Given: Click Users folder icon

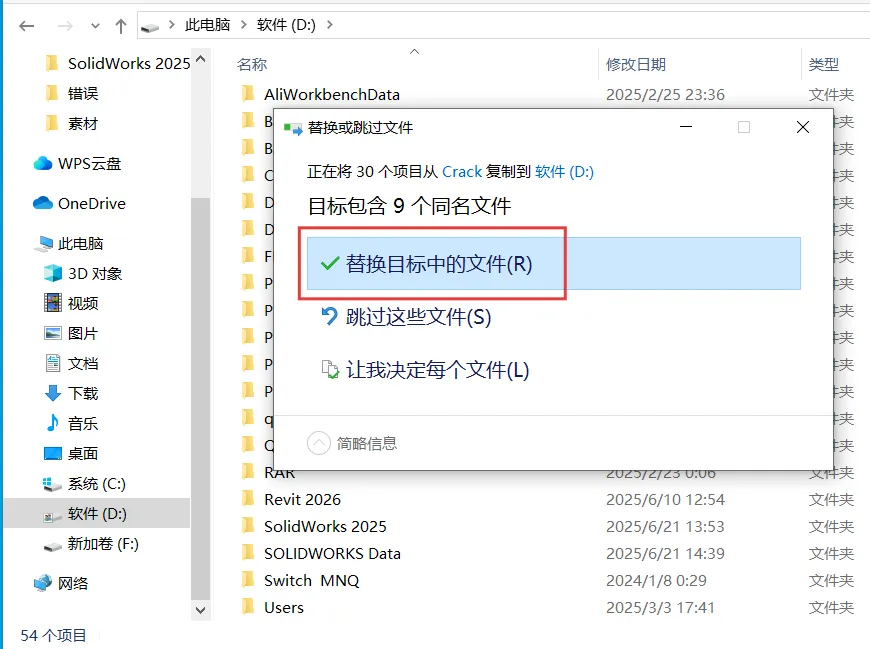Looking at the screenshot, I should coord(249,607).
